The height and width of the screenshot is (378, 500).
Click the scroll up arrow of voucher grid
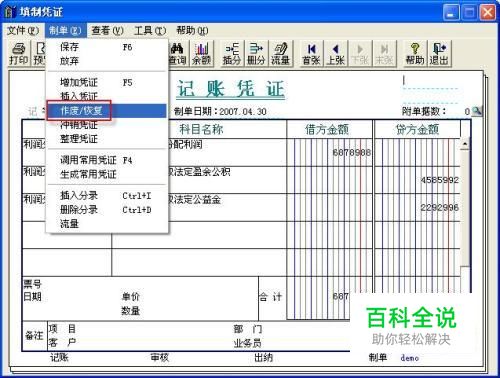point(465,144)
